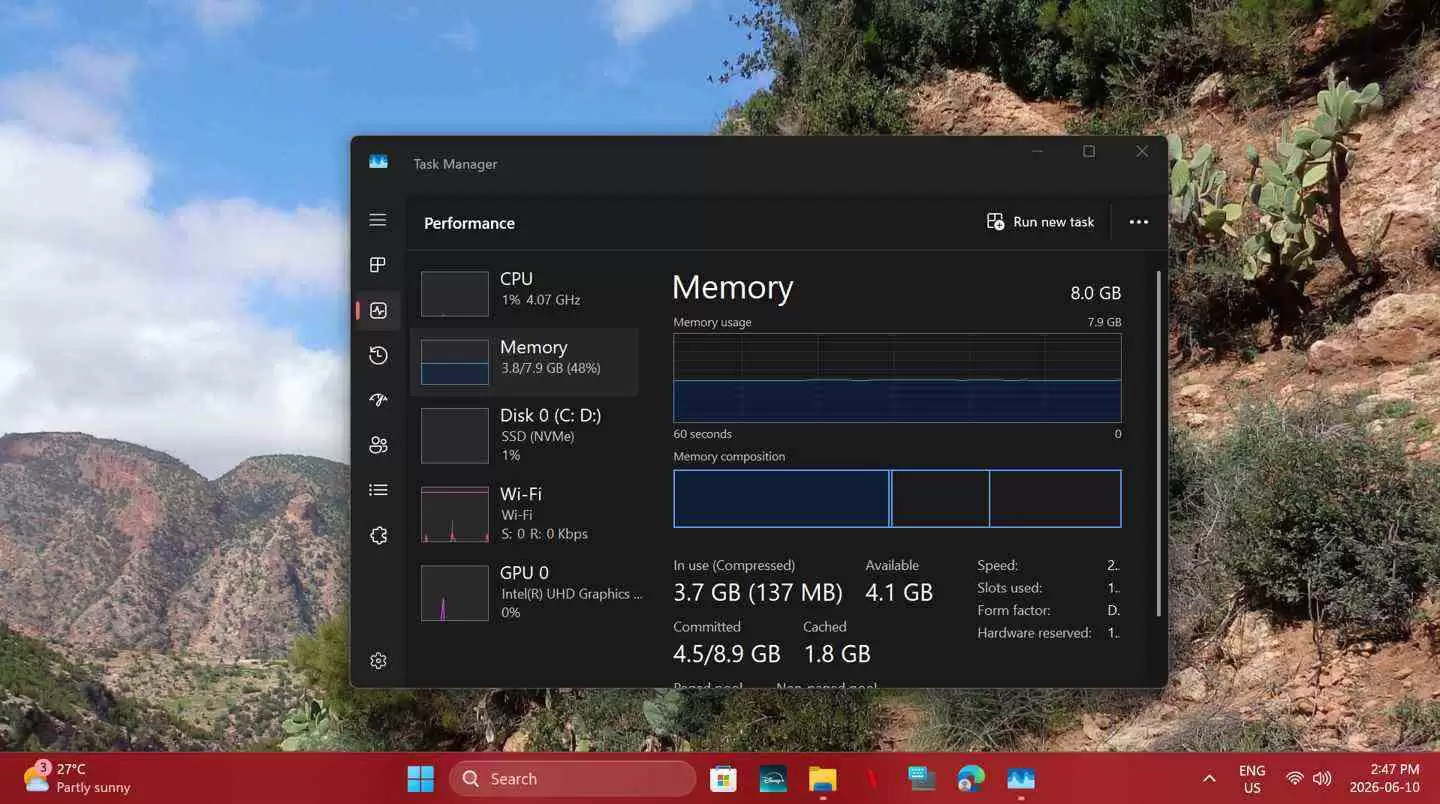The image size is (1440, 804).
Task: Open the Details page icon
Action: pyautogui.click(x=377, y=490)
